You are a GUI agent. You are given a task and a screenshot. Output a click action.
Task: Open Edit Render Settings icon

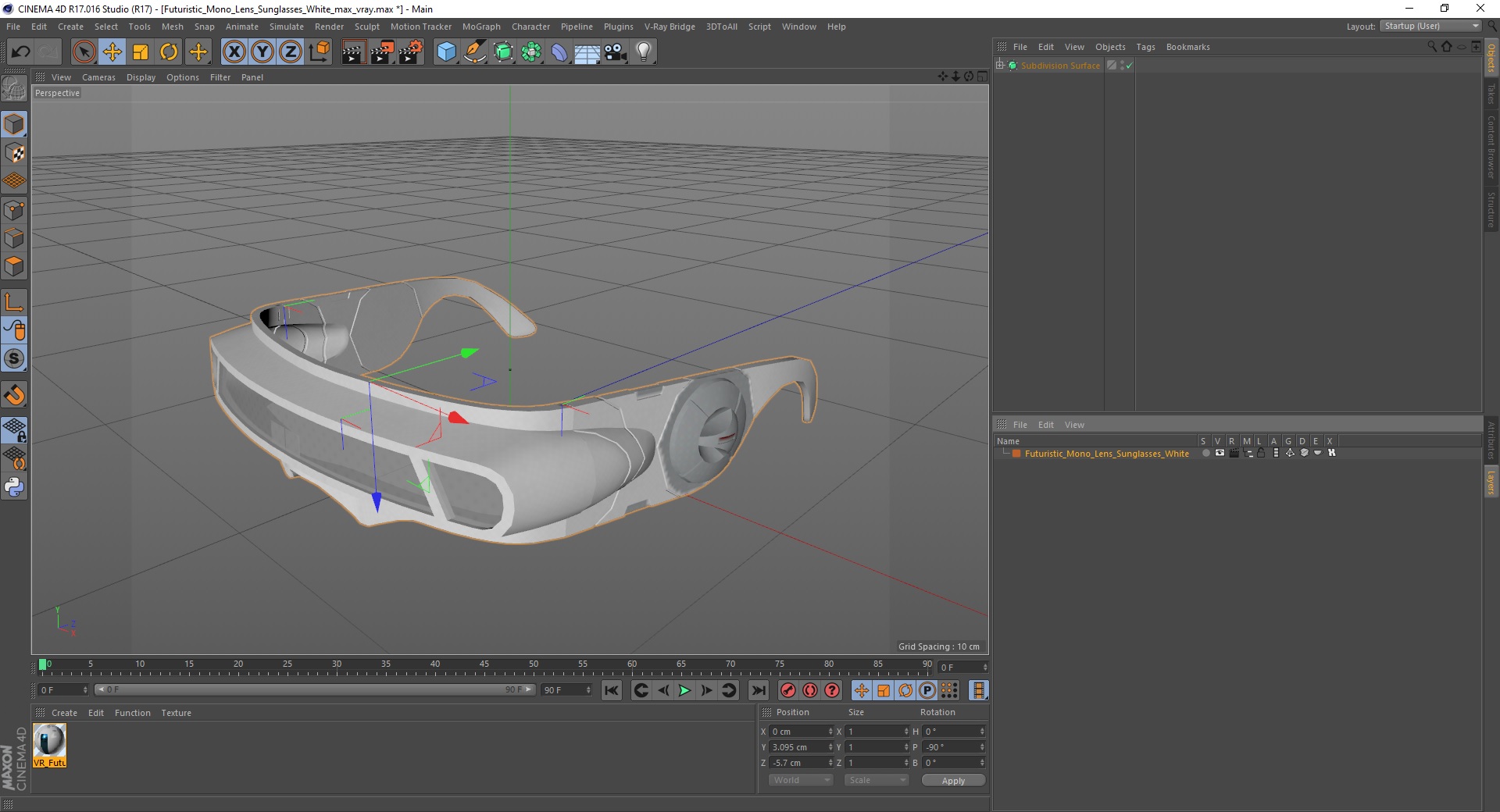click(x=411, y=52)
